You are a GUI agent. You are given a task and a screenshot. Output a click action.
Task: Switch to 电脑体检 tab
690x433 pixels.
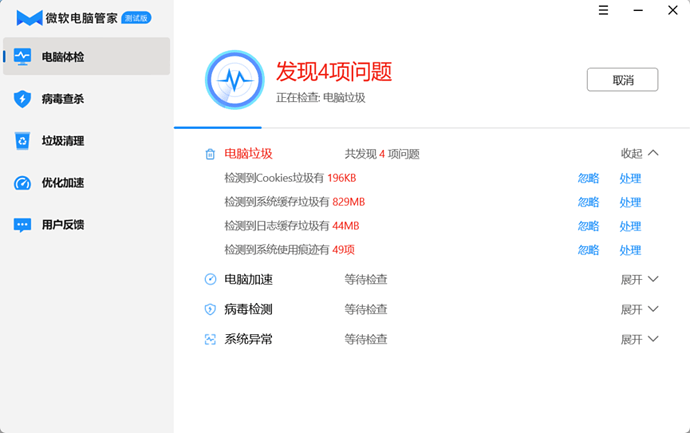87,56
